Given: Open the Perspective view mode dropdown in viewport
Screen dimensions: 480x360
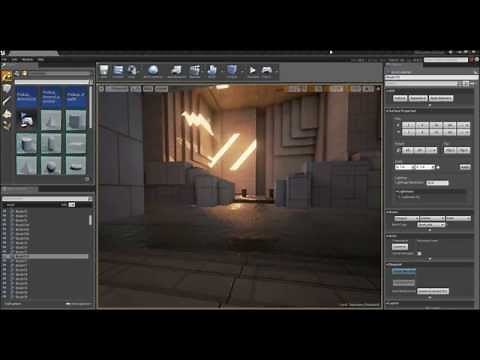Looking at the screenshot, I should [x=117, y=89].
